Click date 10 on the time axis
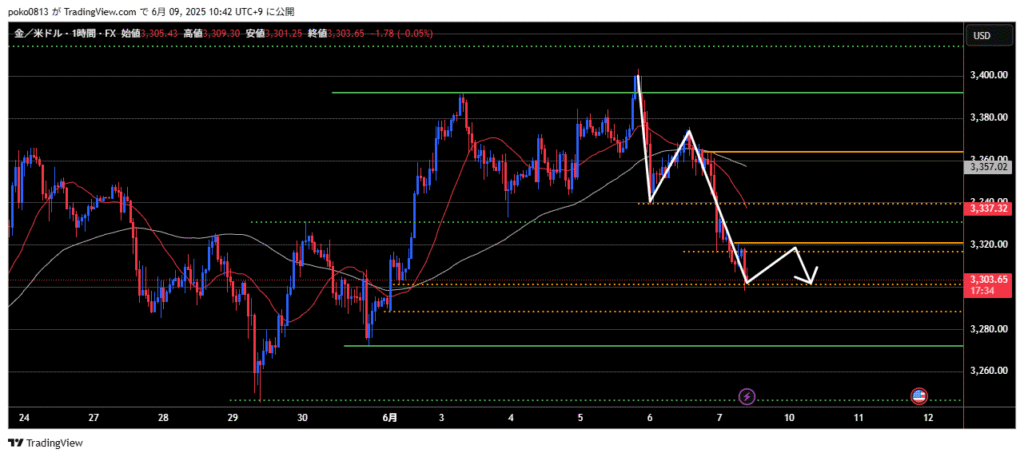 pos(789,417)
